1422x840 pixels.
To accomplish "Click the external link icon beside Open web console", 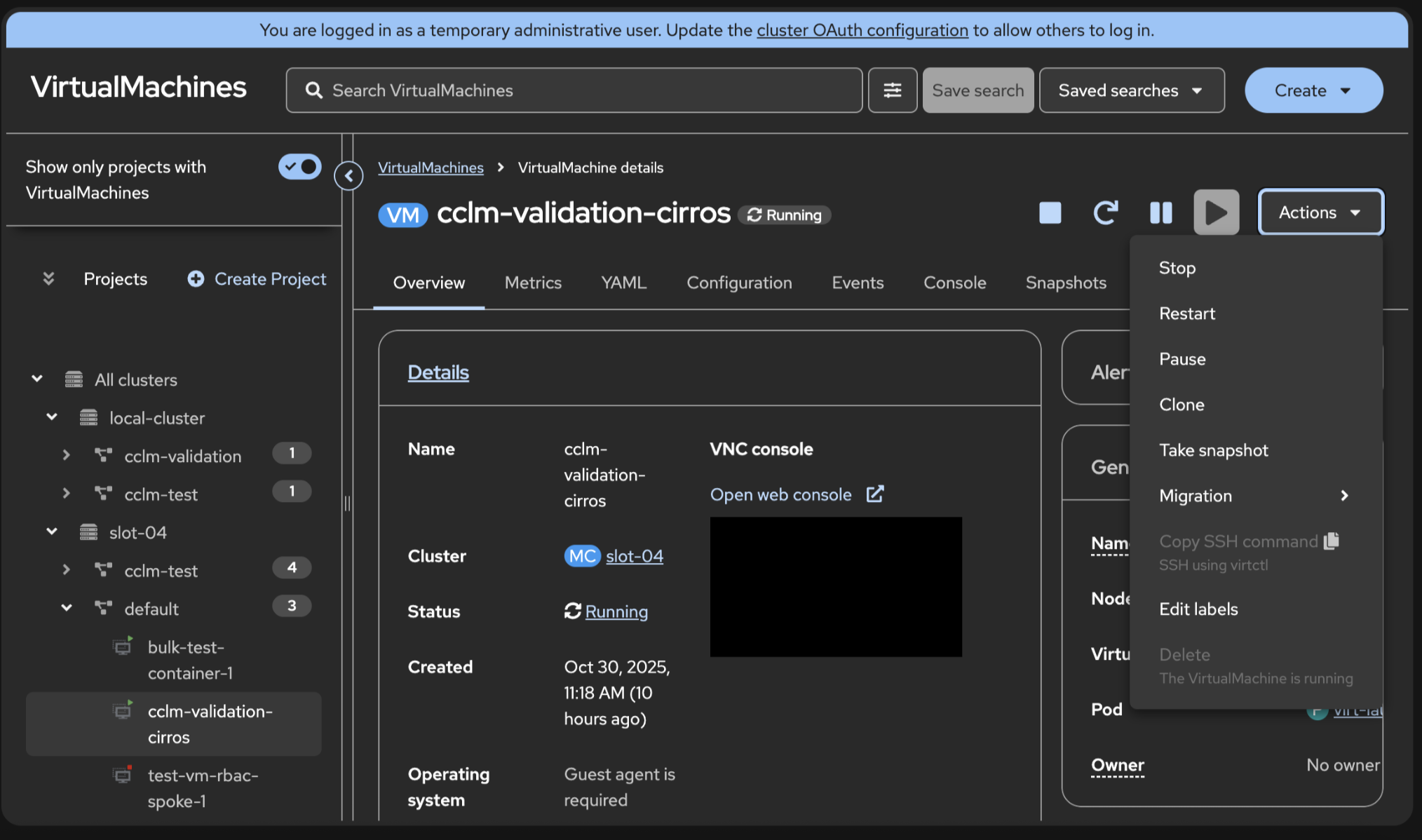I will [875, 494].
